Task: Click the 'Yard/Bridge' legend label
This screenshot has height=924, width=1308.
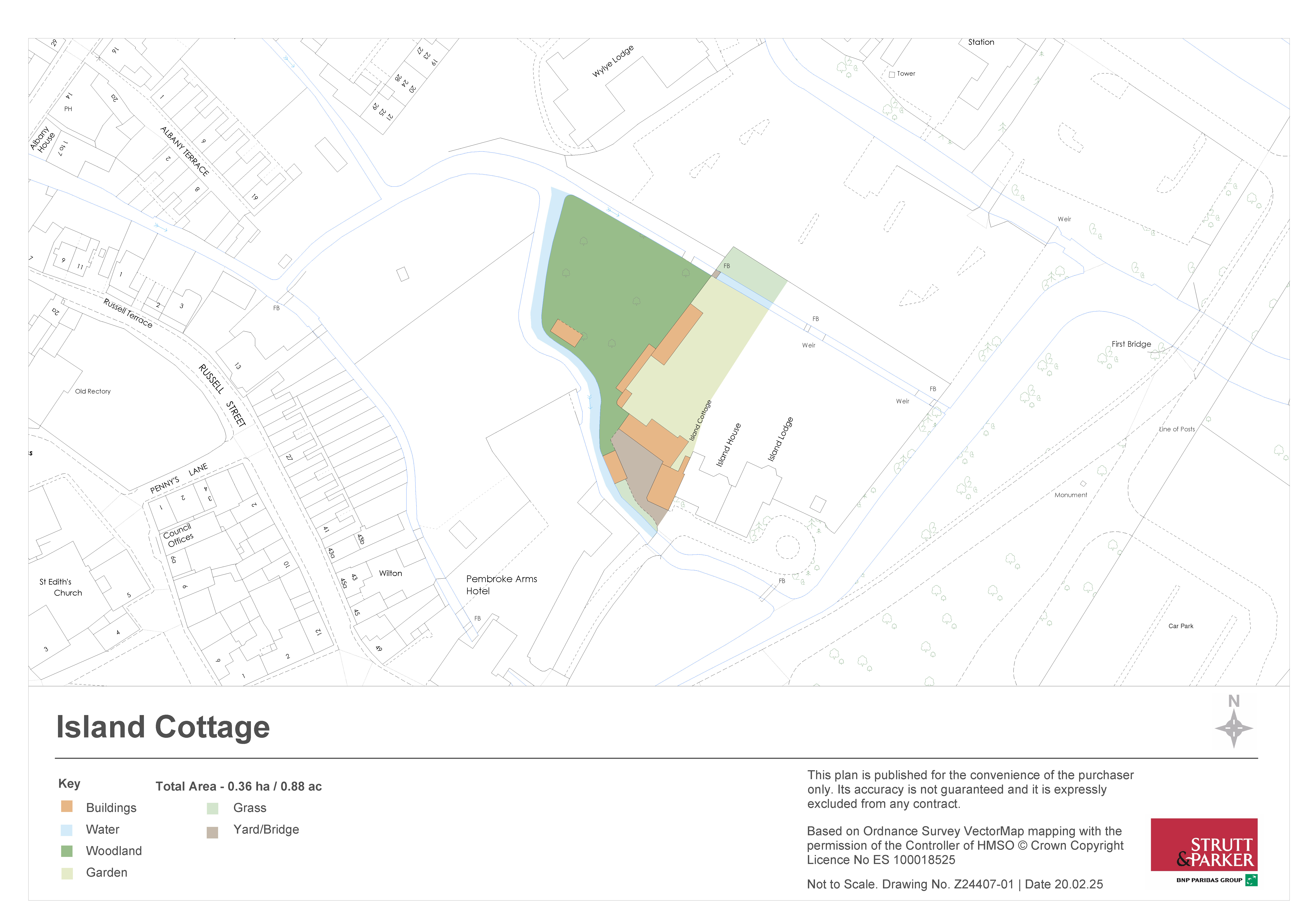Action: point(266,829)
